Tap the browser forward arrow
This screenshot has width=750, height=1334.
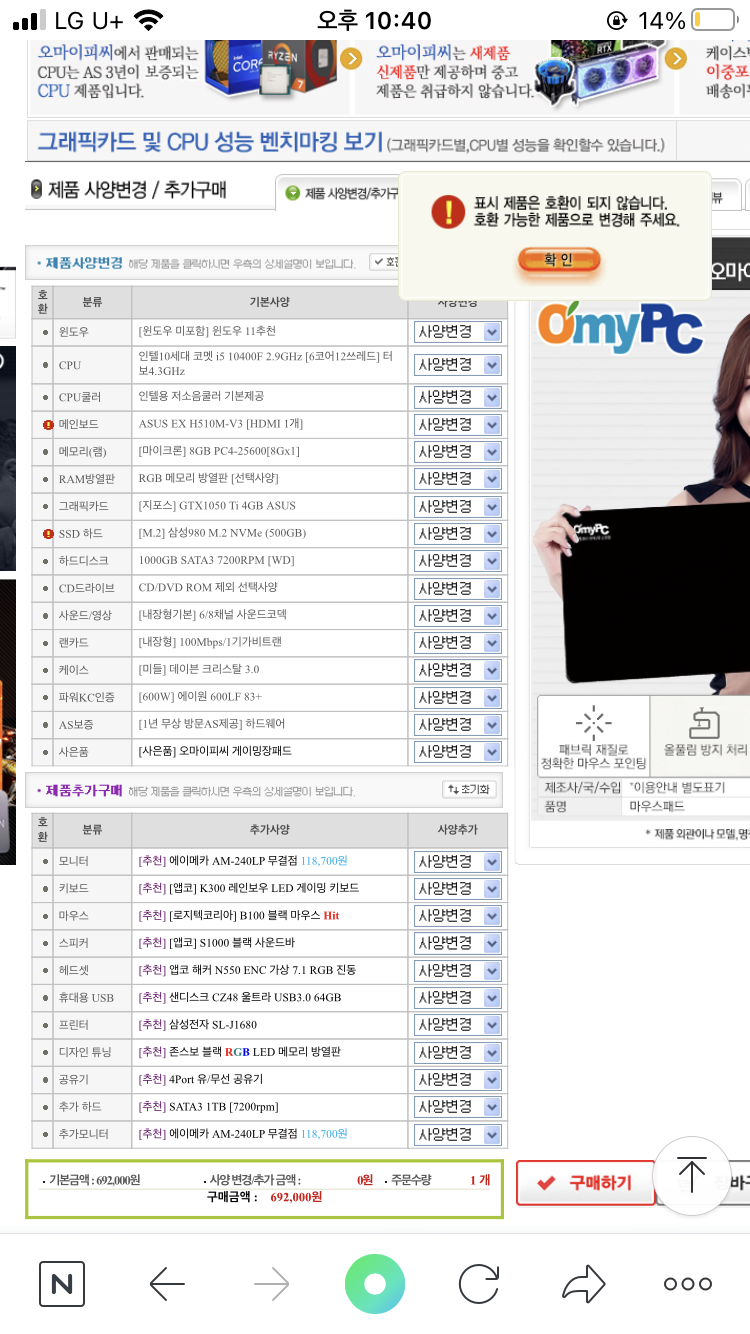(271, 1284)
